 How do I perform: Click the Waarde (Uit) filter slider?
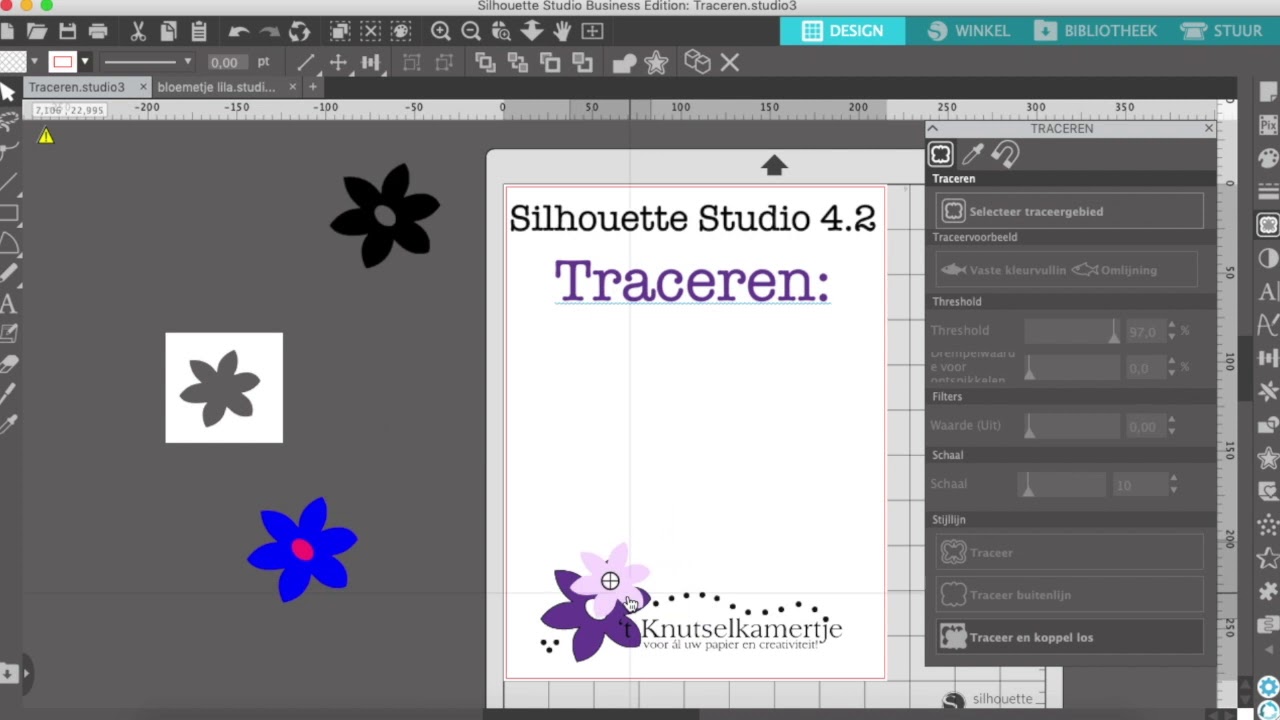(1072, 426)
